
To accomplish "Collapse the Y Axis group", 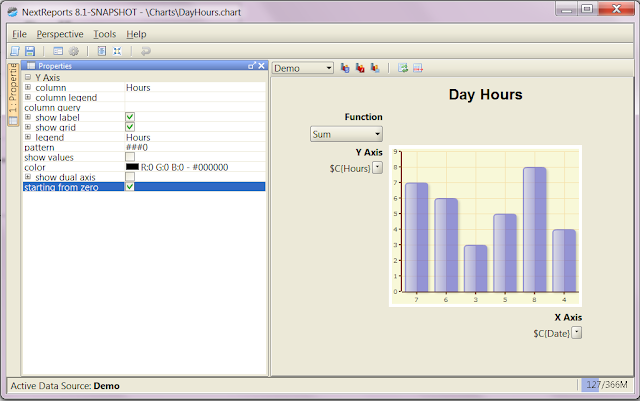I will (x=28, y=77).
